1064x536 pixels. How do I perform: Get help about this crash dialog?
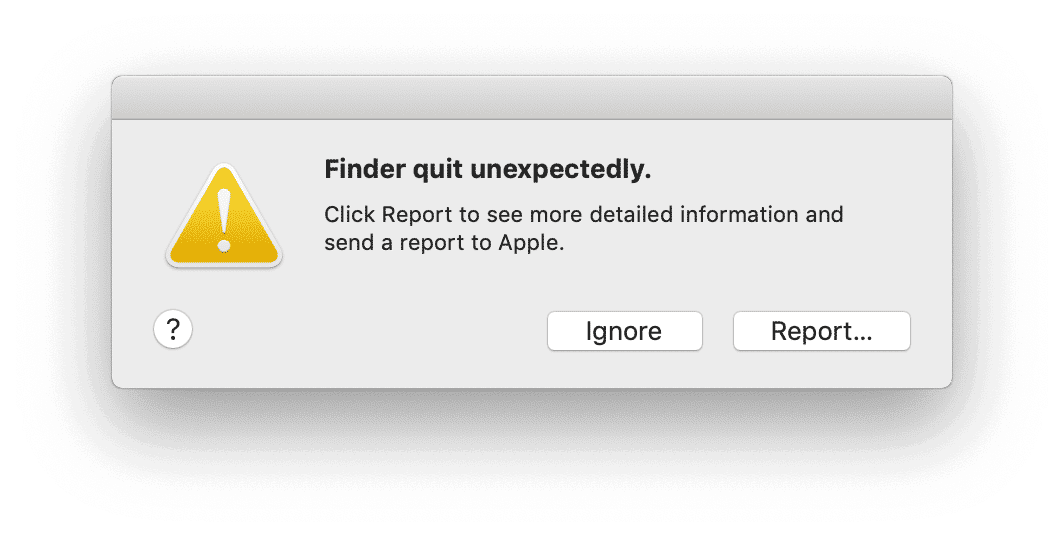tap(173, 329)
